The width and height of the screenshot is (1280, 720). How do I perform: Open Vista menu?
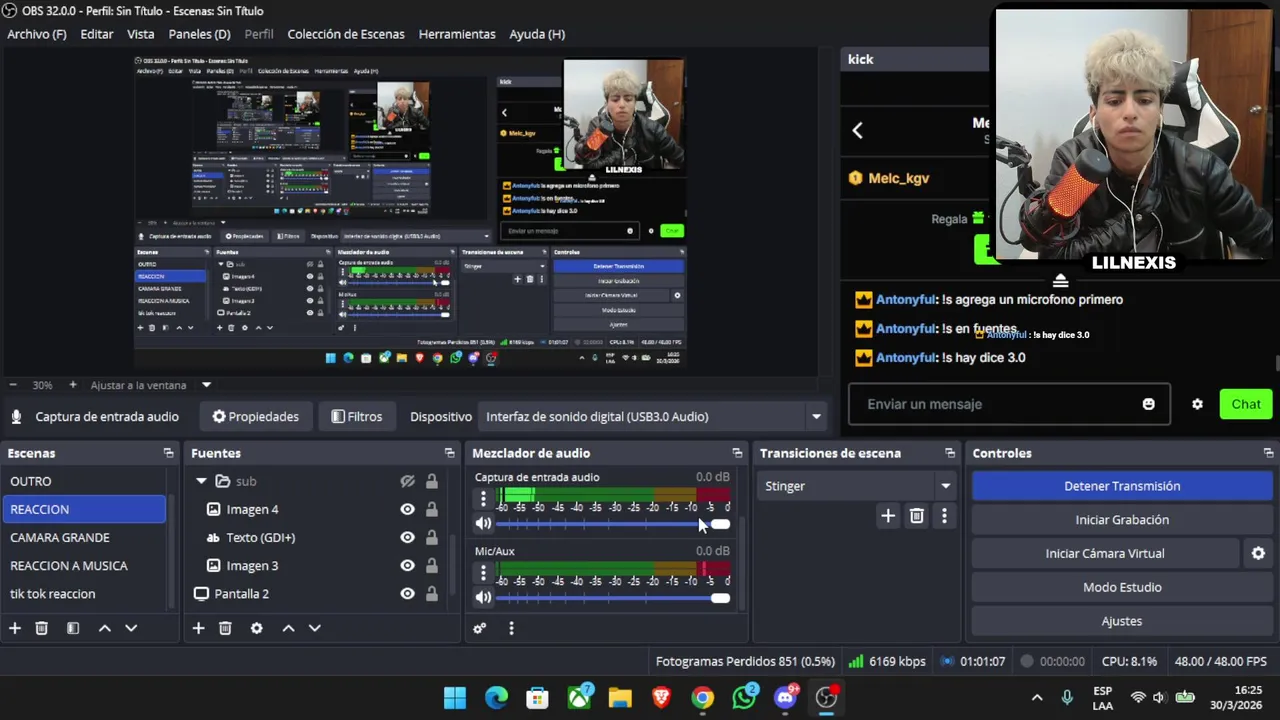point(141,34)
